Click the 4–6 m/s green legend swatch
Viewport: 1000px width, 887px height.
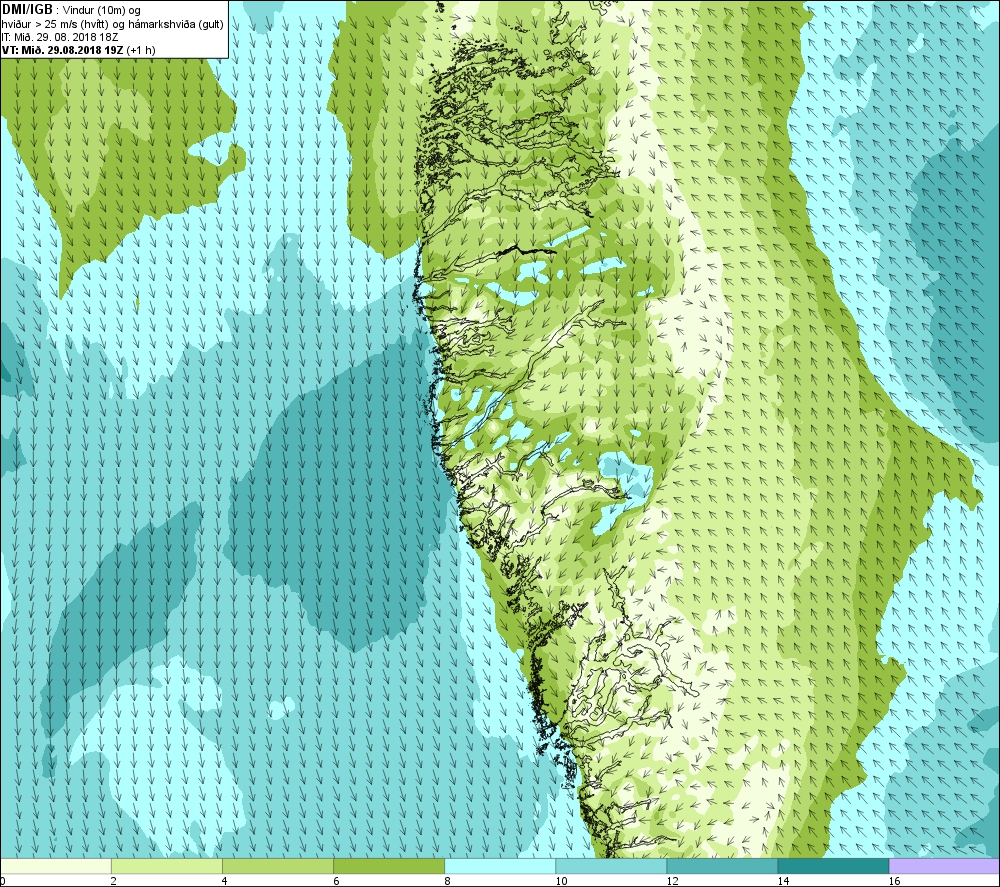(277, 866)
